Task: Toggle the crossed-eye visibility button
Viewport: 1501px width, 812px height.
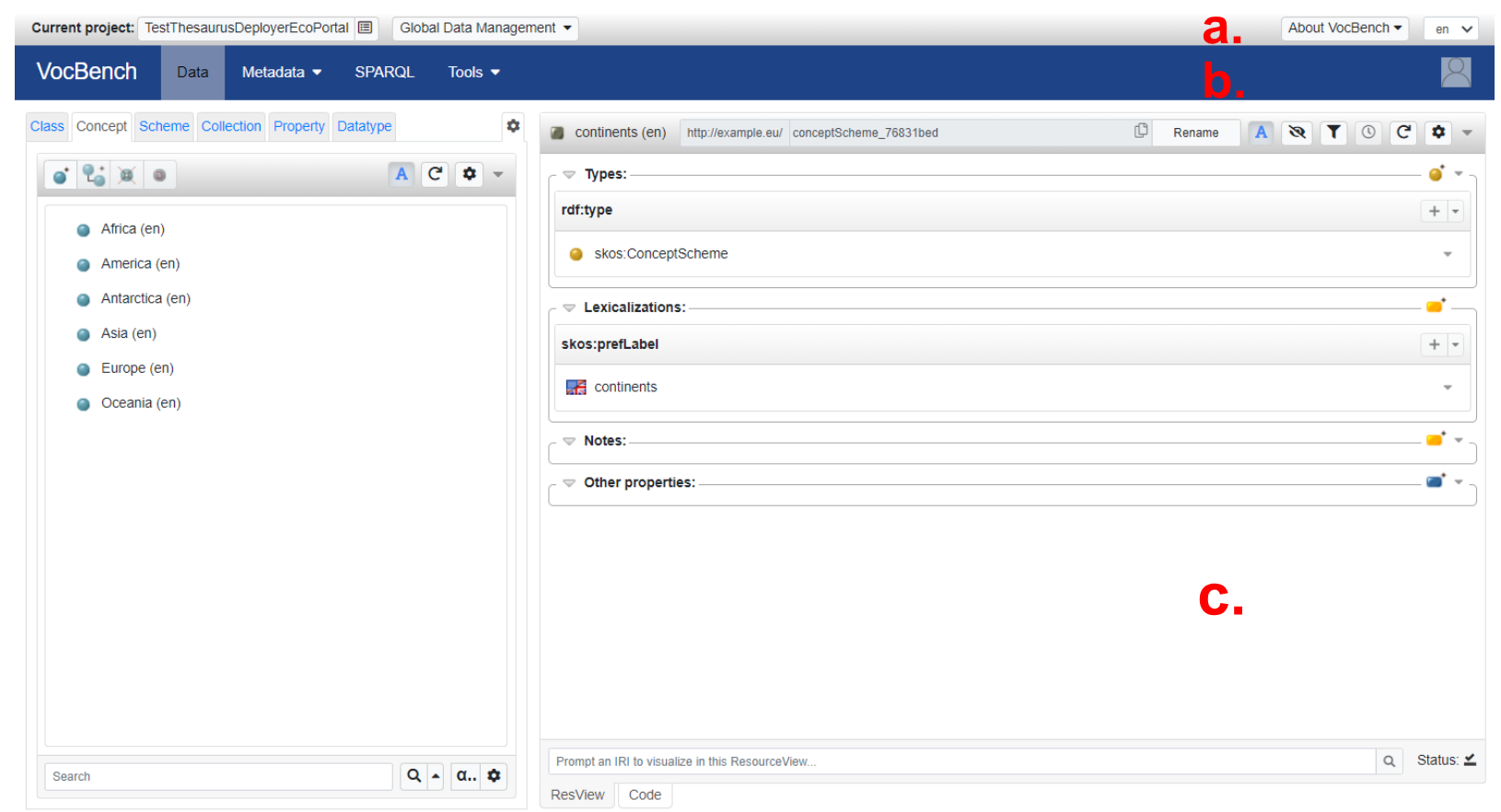Action: pyautogui.click(x=1297, y=133)
